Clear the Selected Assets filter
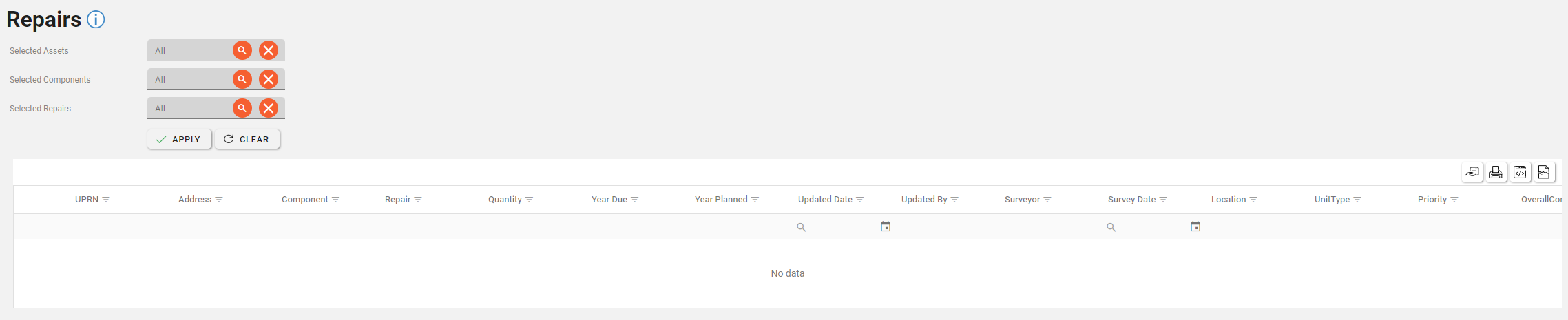Viewport: 1568px width, 320px height. tap(269, 50)
